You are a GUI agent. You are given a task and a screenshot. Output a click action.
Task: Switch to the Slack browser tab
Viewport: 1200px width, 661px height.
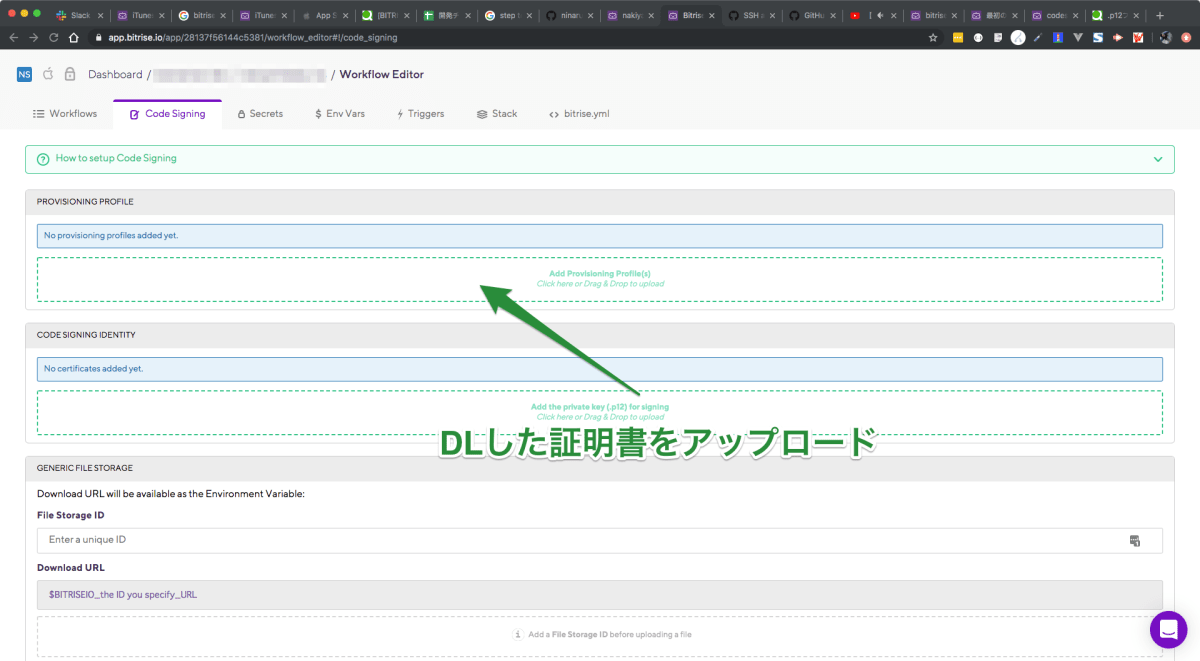(x=78, y=16)
